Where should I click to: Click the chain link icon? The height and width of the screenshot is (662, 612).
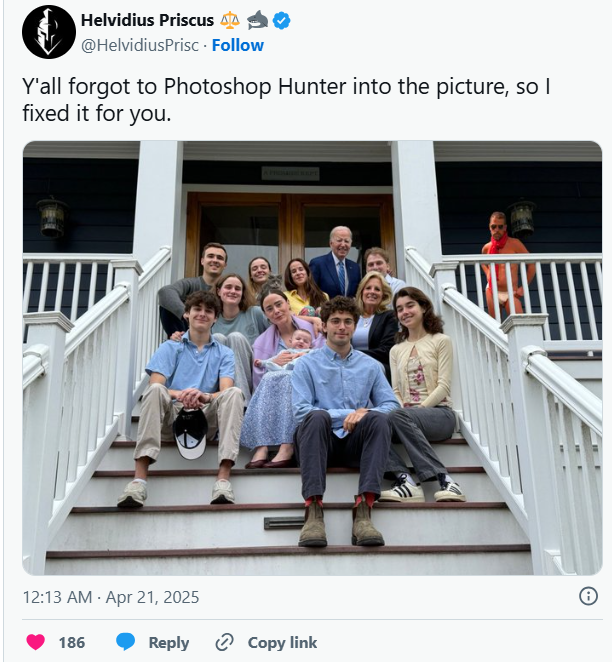[225, 643]
